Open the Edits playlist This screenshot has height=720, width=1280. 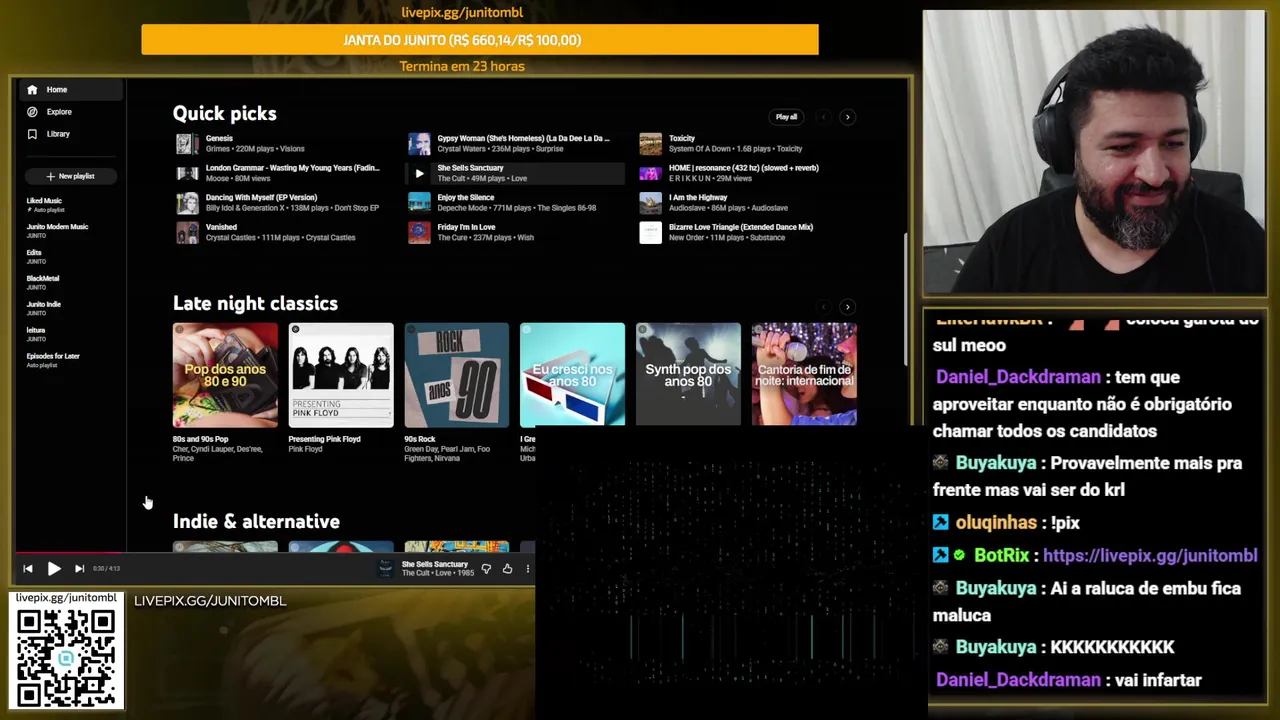pos(35,256)
